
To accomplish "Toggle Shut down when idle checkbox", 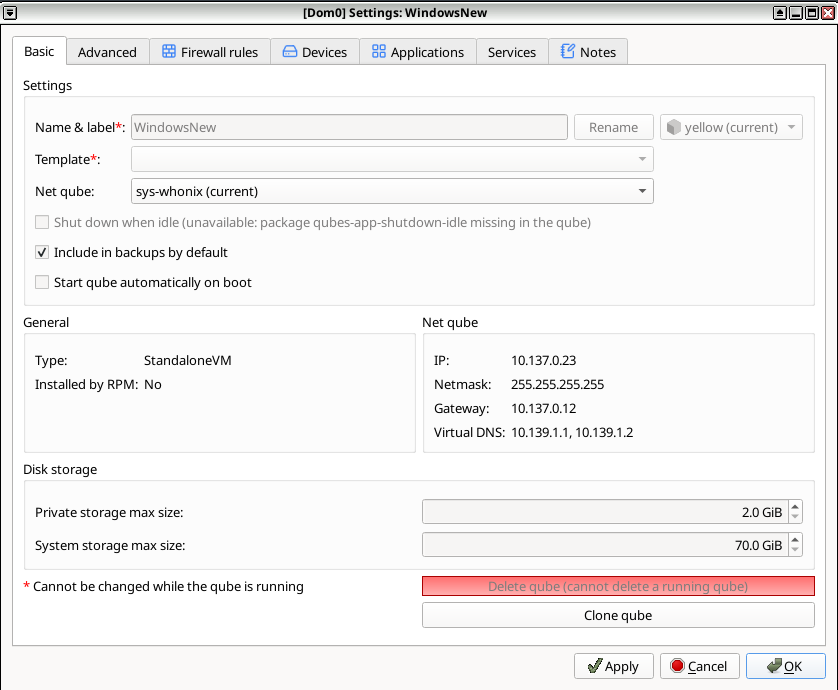I will pyautogui.click(x=42, y=223).
